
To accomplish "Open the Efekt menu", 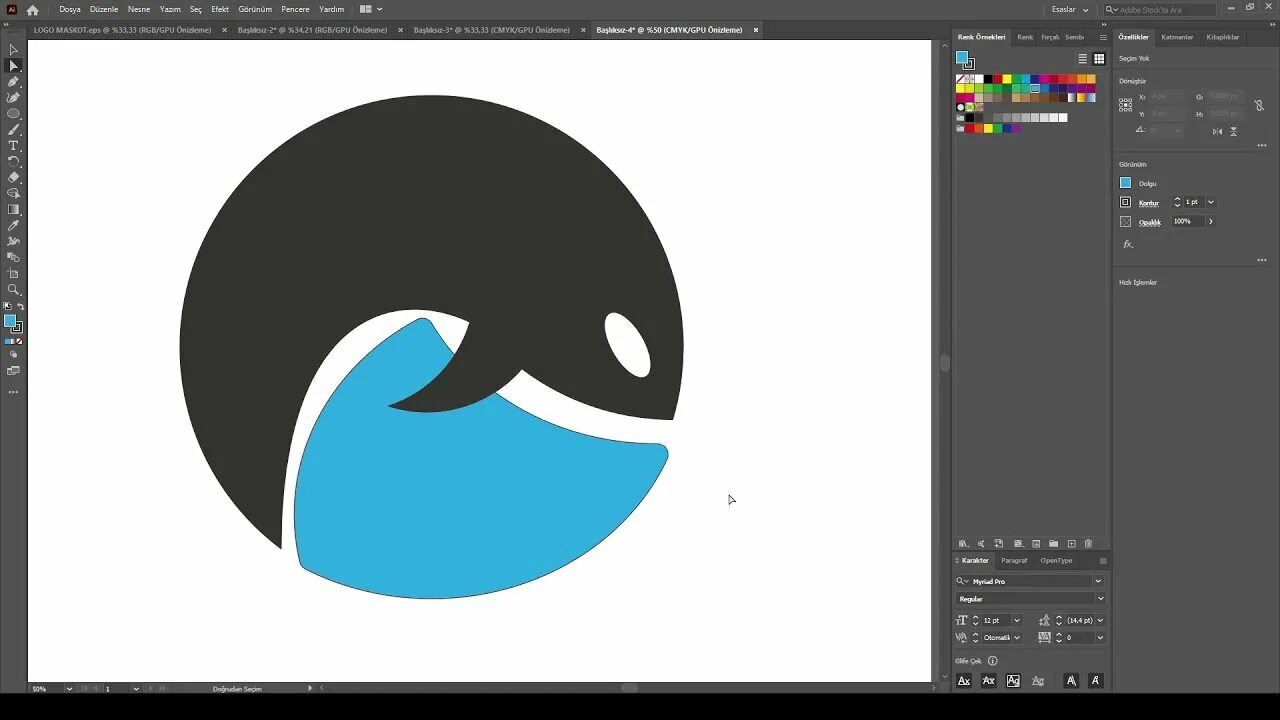I will (220, 9).
